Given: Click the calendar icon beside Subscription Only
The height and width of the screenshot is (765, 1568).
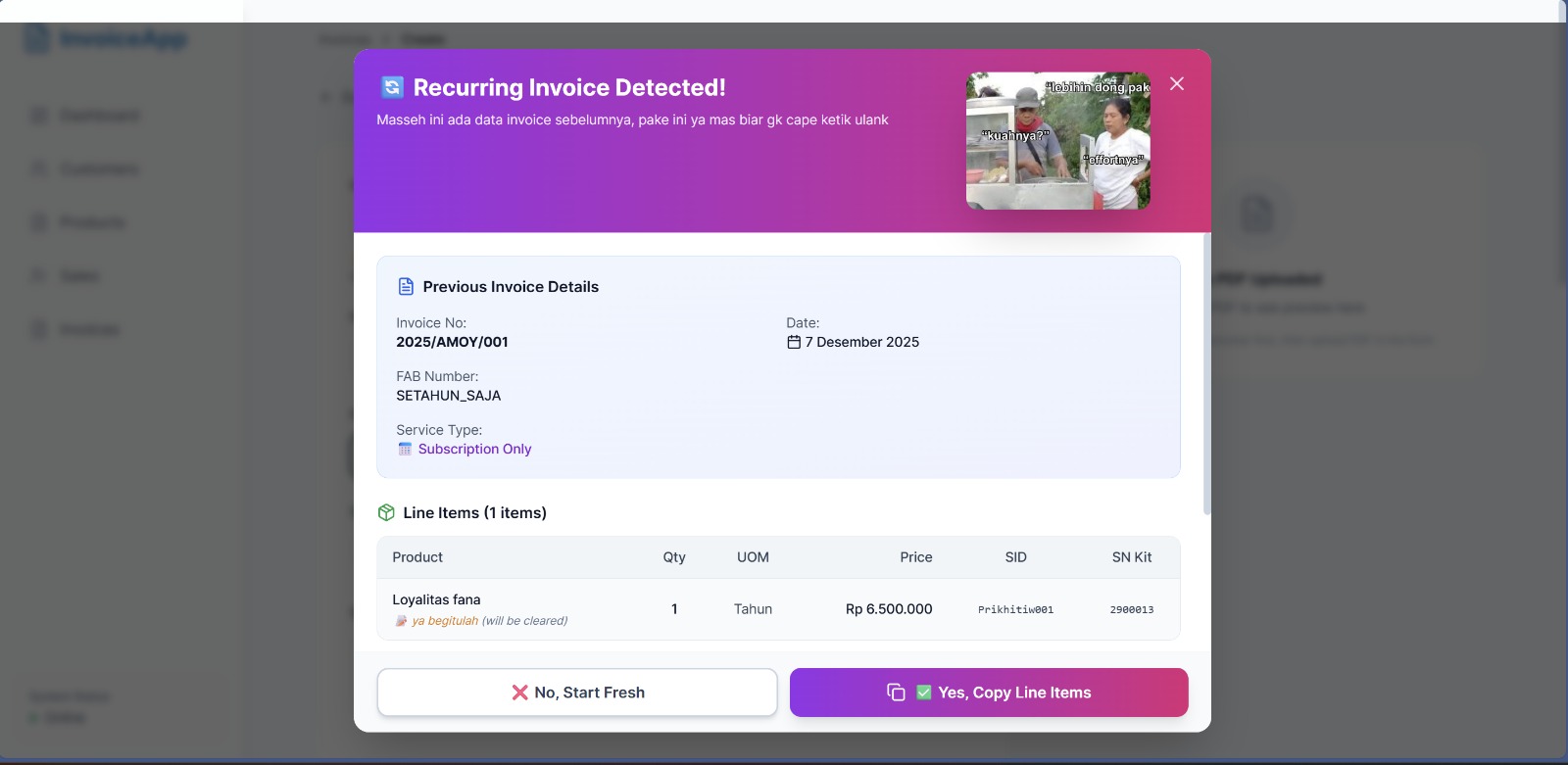Looking at the screenshot, I should click(405, 449).
